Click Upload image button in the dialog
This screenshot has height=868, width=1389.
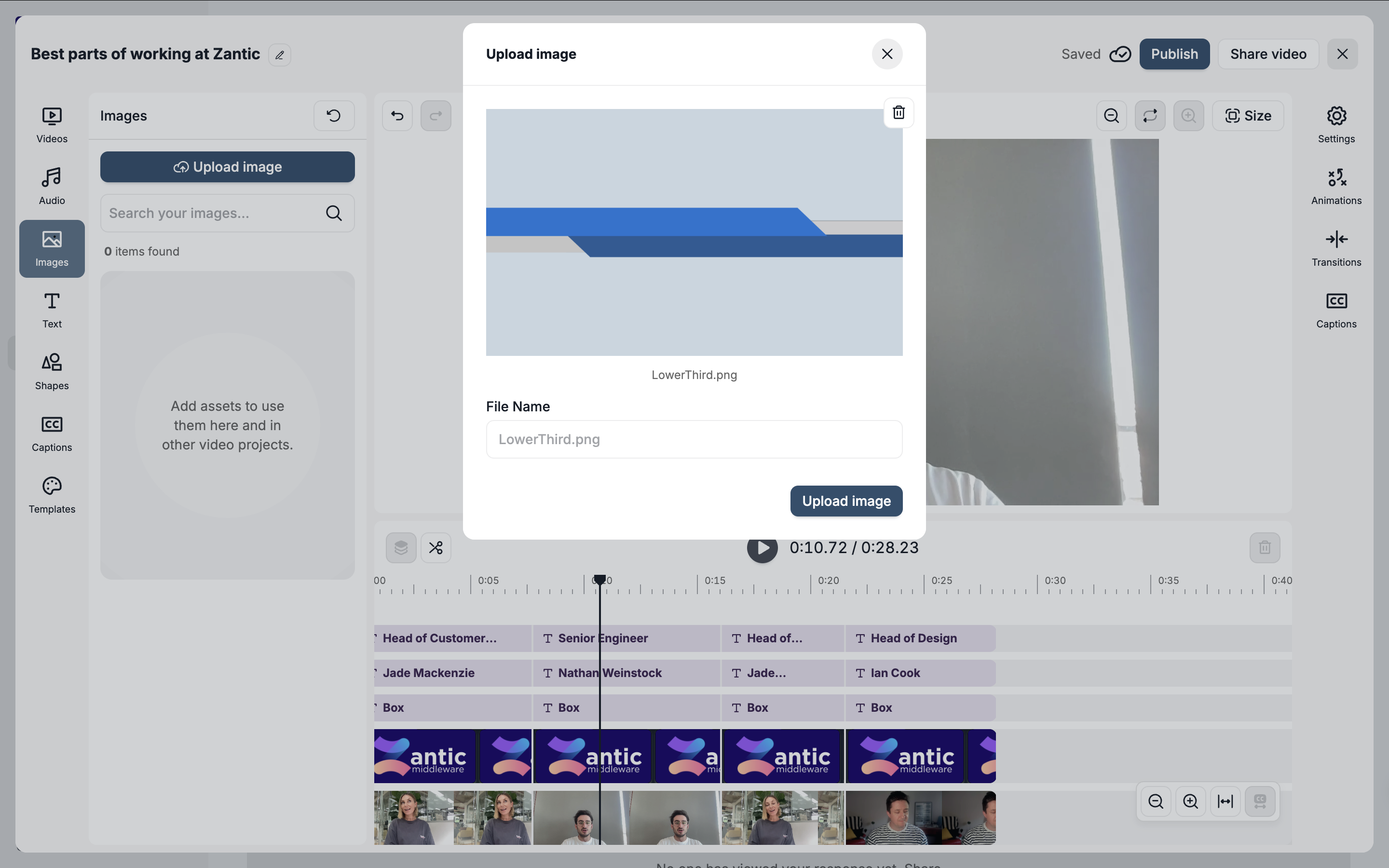click(x=845, y=501)
